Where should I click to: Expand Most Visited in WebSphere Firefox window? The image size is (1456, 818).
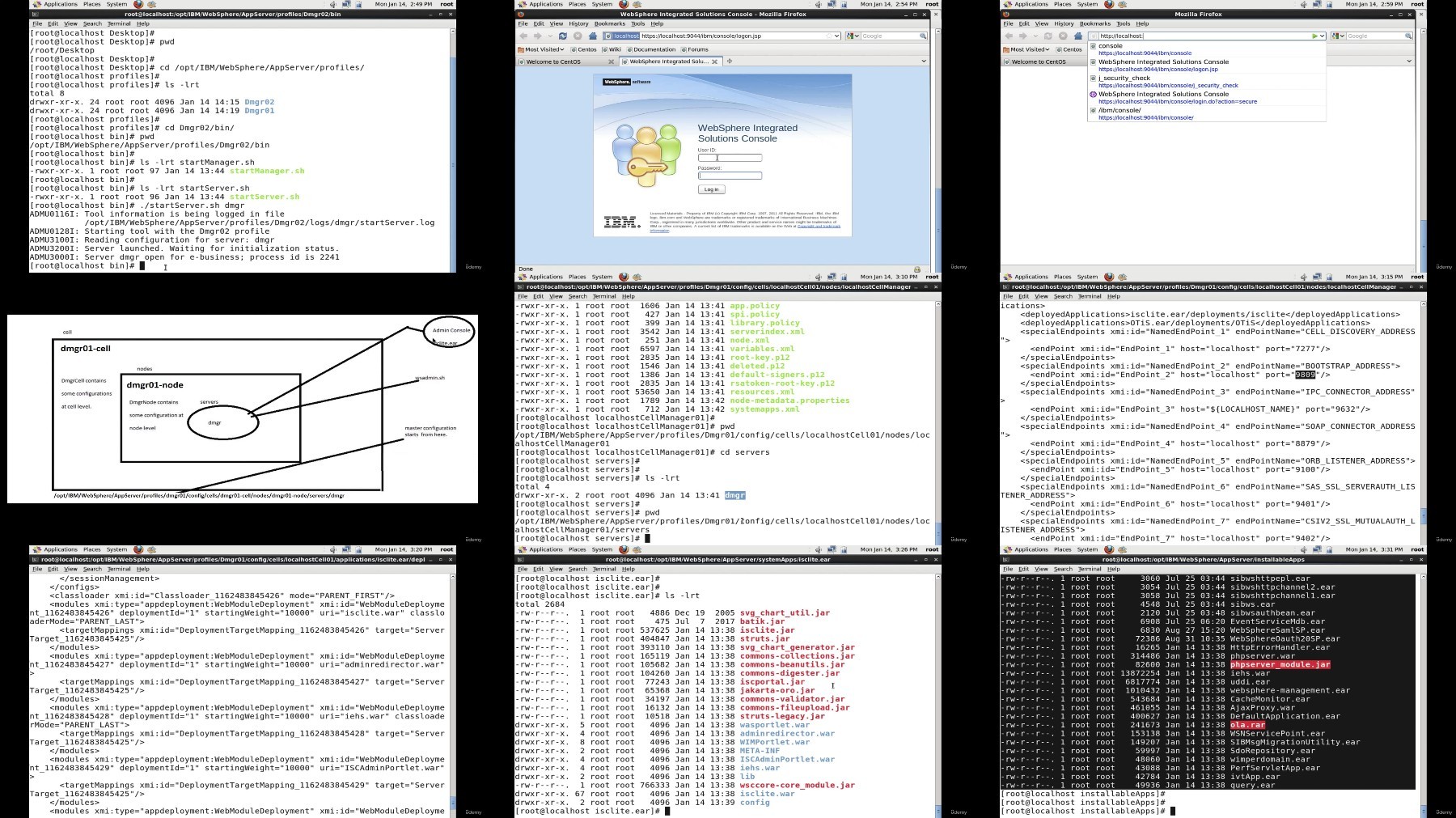point(541,49)
